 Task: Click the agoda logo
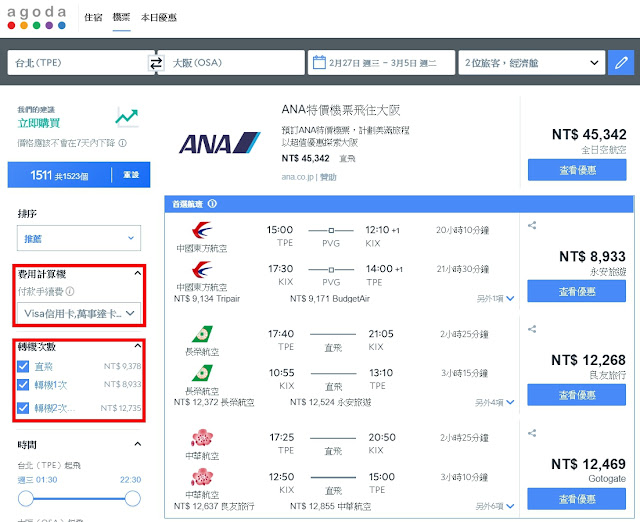click(x=37, y=18)
